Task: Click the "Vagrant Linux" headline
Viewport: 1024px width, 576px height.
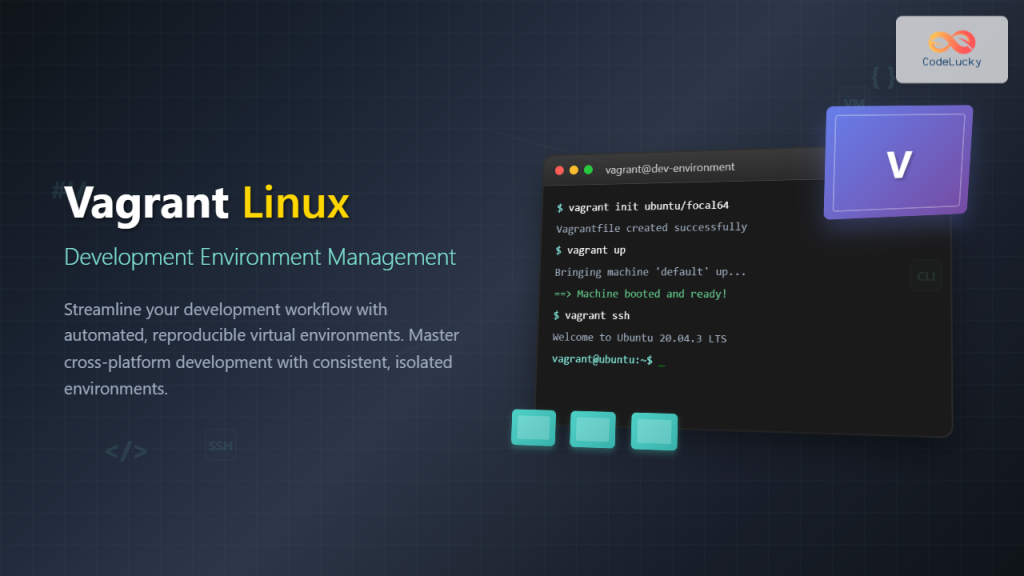Action: 206,203
